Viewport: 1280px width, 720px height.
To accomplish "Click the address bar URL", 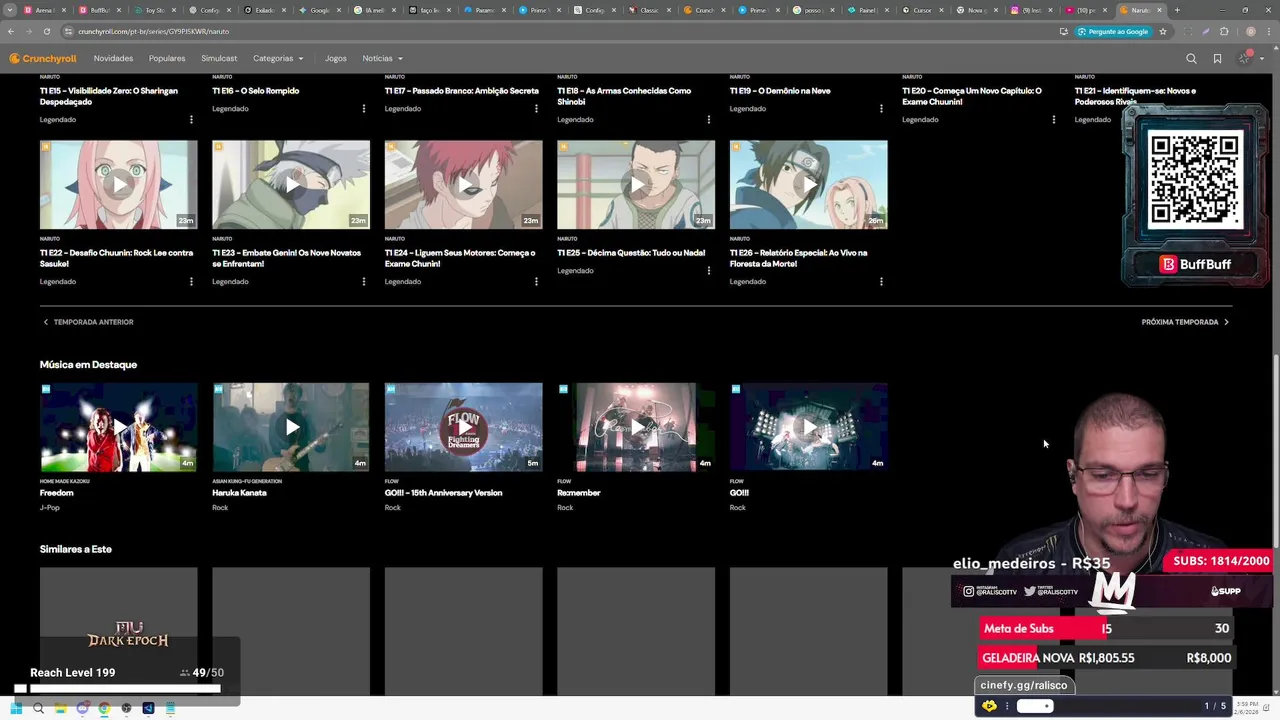I will click(x=154, y=31).
